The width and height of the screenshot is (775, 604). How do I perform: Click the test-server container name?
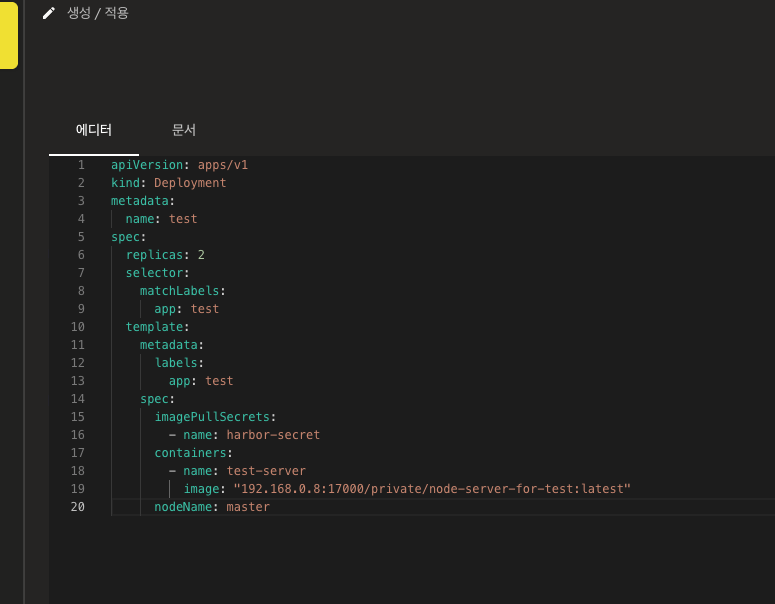pos(266,471)
